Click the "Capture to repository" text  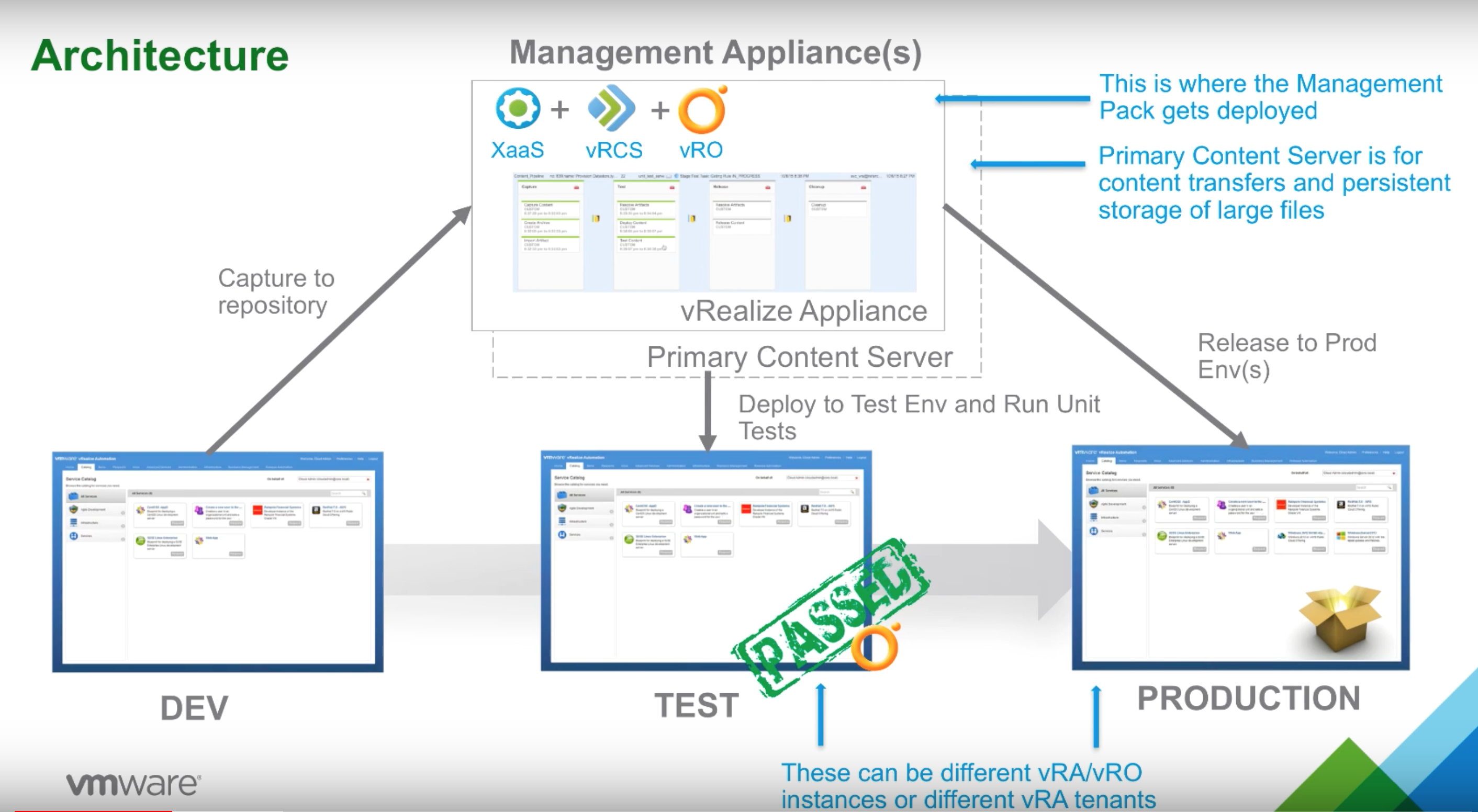276,291
